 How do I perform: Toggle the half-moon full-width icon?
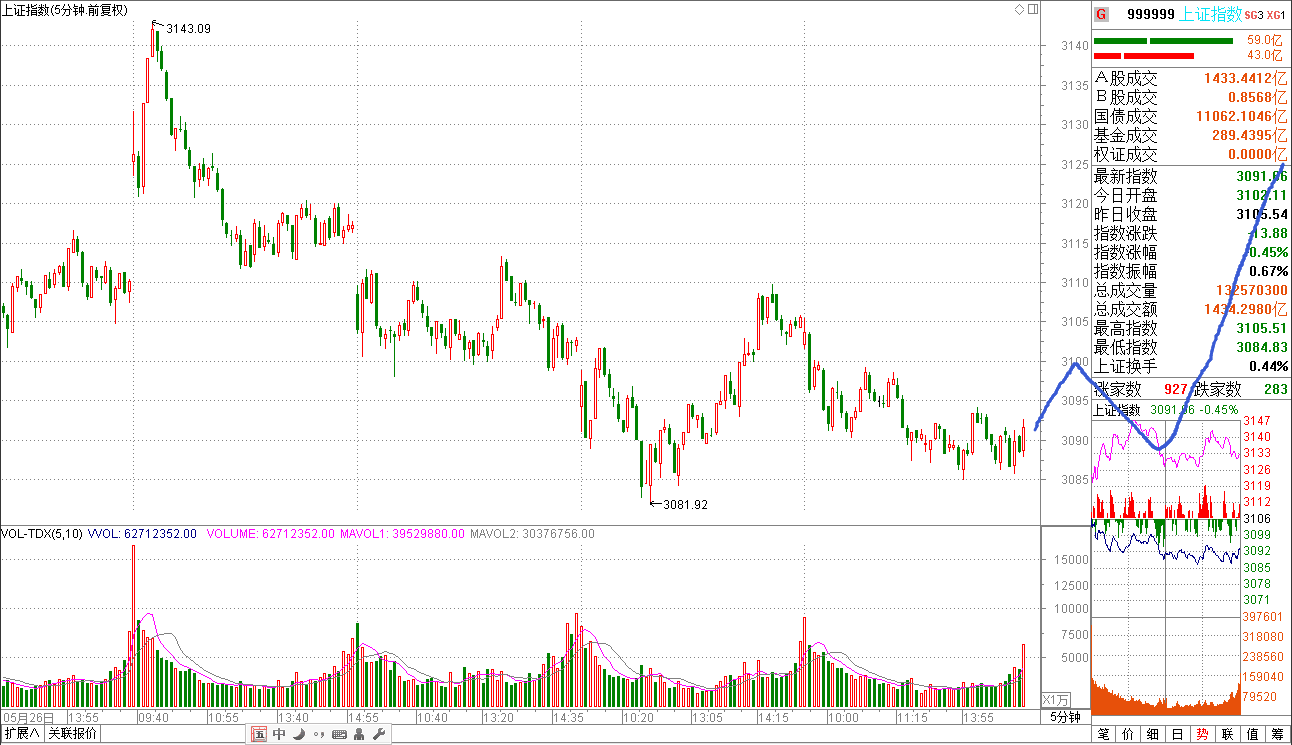pos(298,735)
